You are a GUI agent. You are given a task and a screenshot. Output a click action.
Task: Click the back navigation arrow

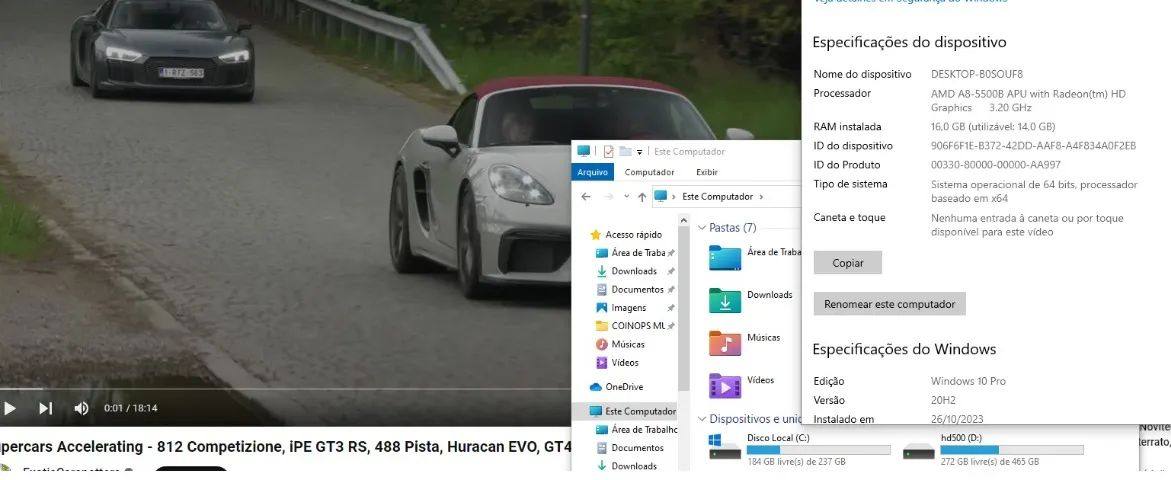click(585, 197)
